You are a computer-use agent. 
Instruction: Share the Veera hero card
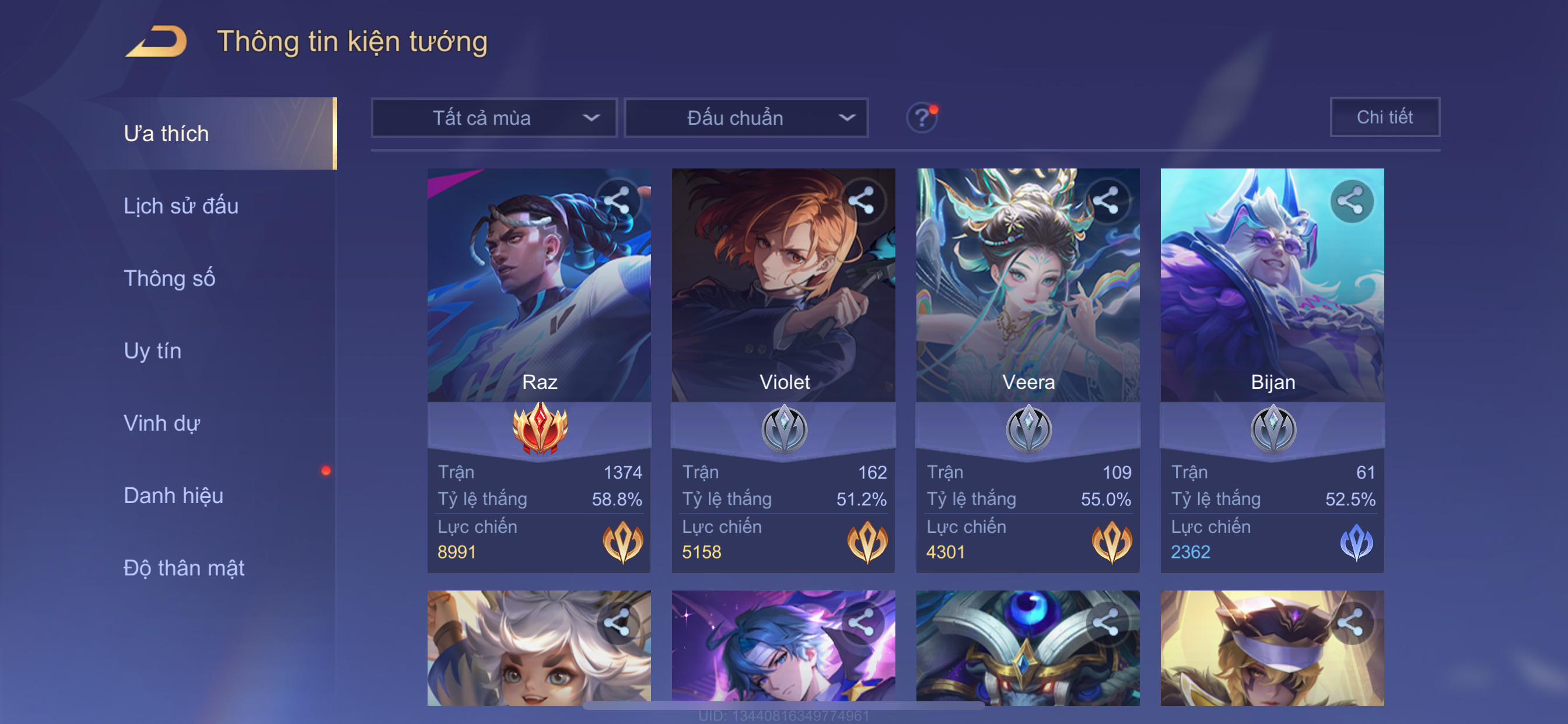1107,200
